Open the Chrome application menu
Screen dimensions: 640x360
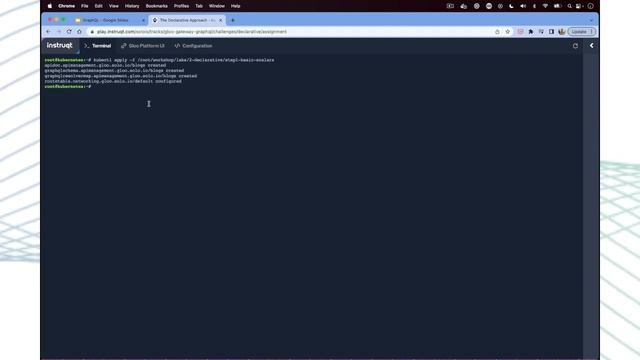point(67,6)
